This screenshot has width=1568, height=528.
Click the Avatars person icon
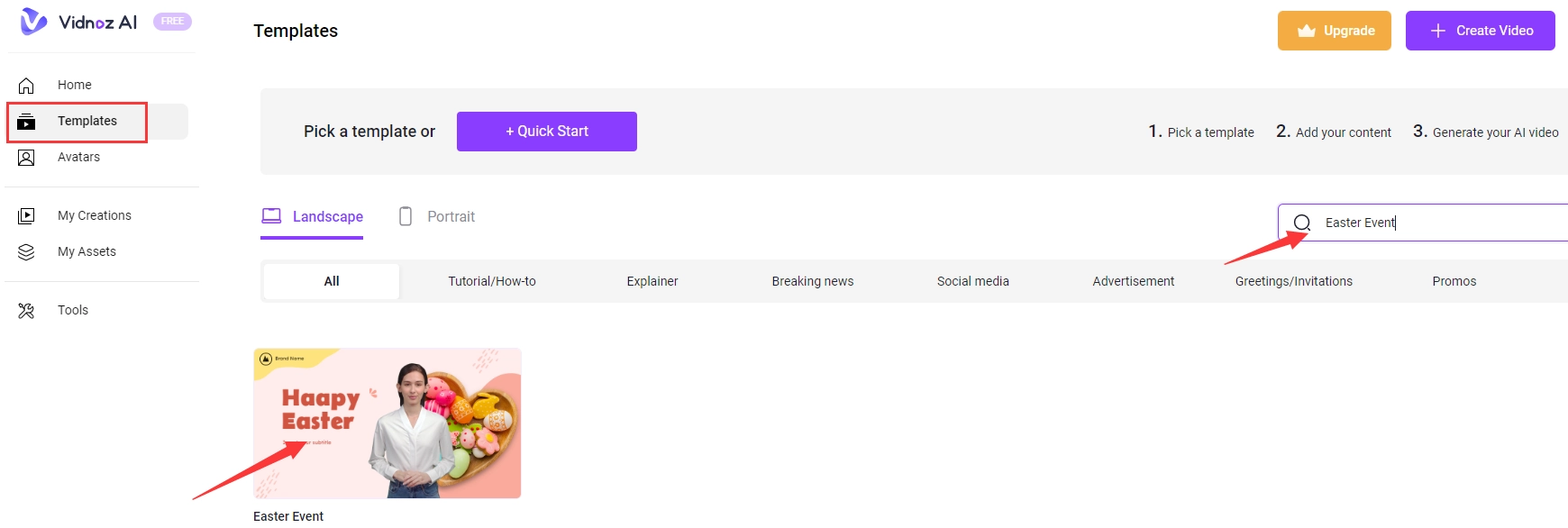click(26, 158)
